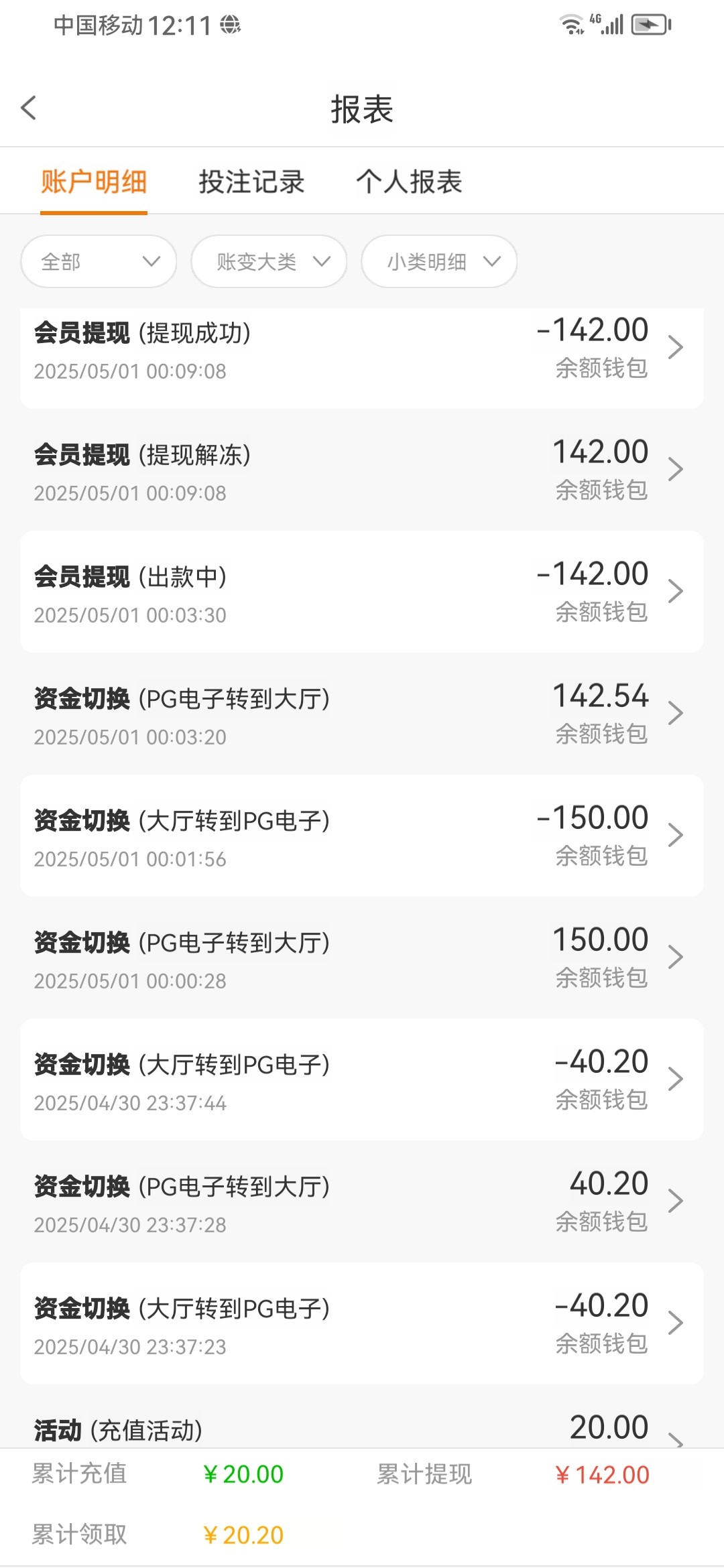
Task: Switch to the 投注记录 tab
Action: (x=251, y=182)
